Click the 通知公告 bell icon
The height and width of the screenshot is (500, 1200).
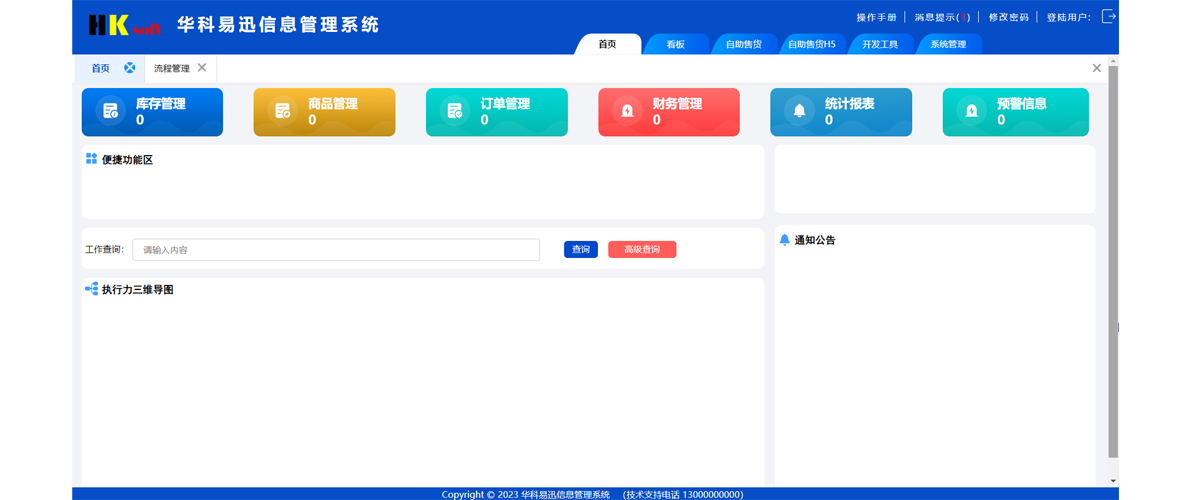point(784,240)
